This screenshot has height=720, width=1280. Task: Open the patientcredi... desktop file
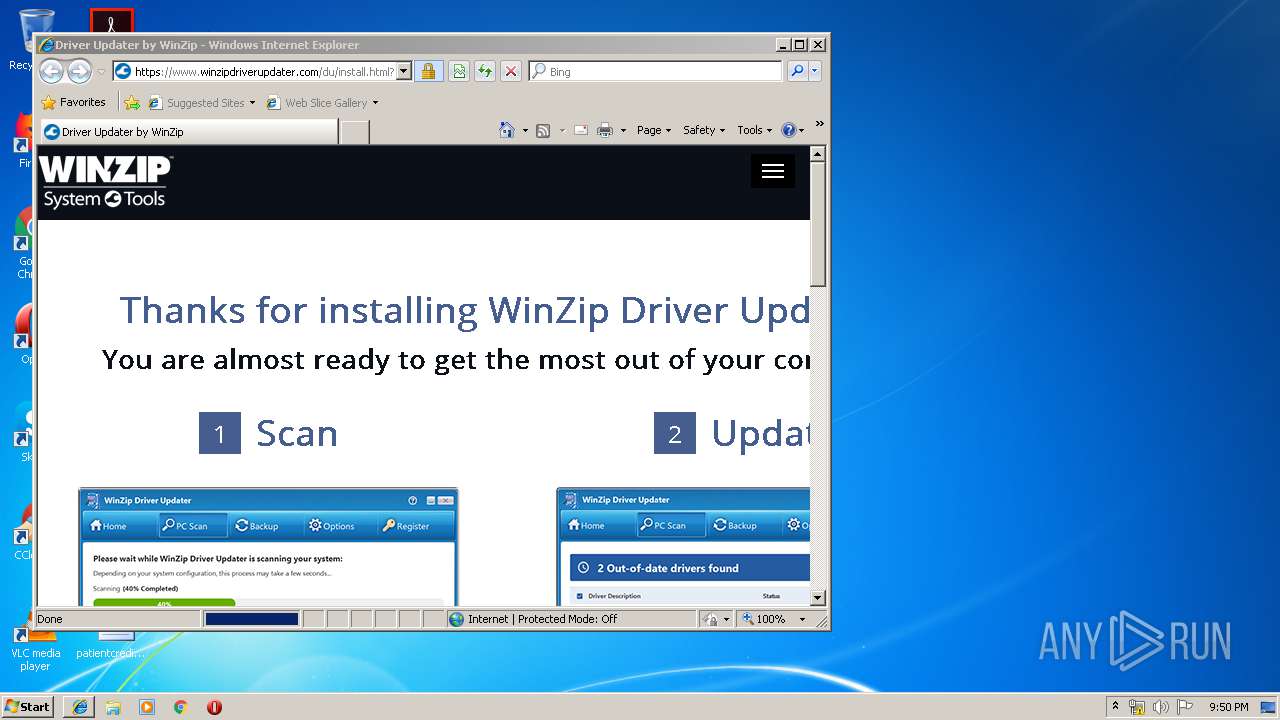coord(111,646)
